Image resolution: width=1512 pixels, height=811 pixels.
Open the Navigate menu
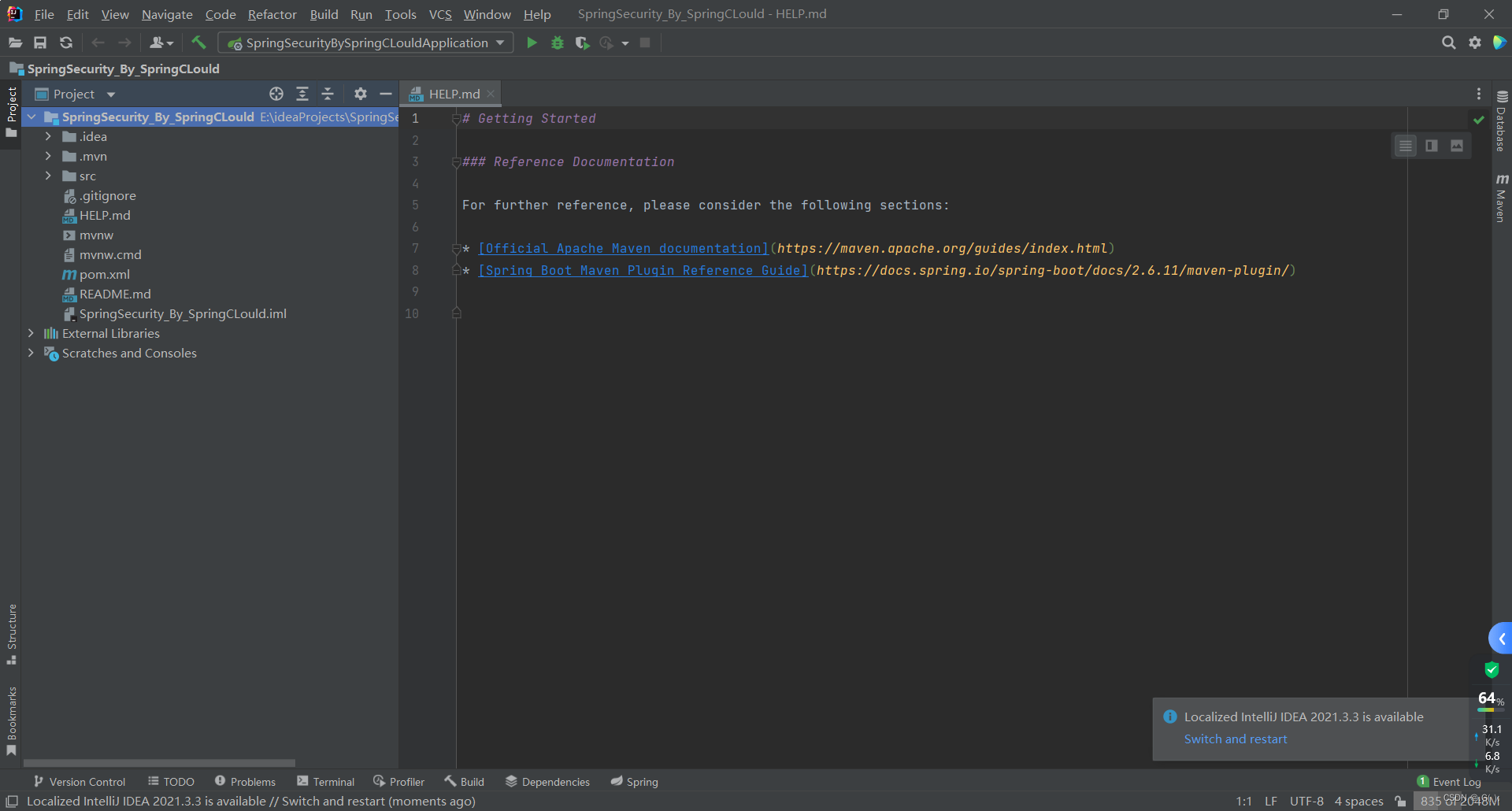click(167, 14)
